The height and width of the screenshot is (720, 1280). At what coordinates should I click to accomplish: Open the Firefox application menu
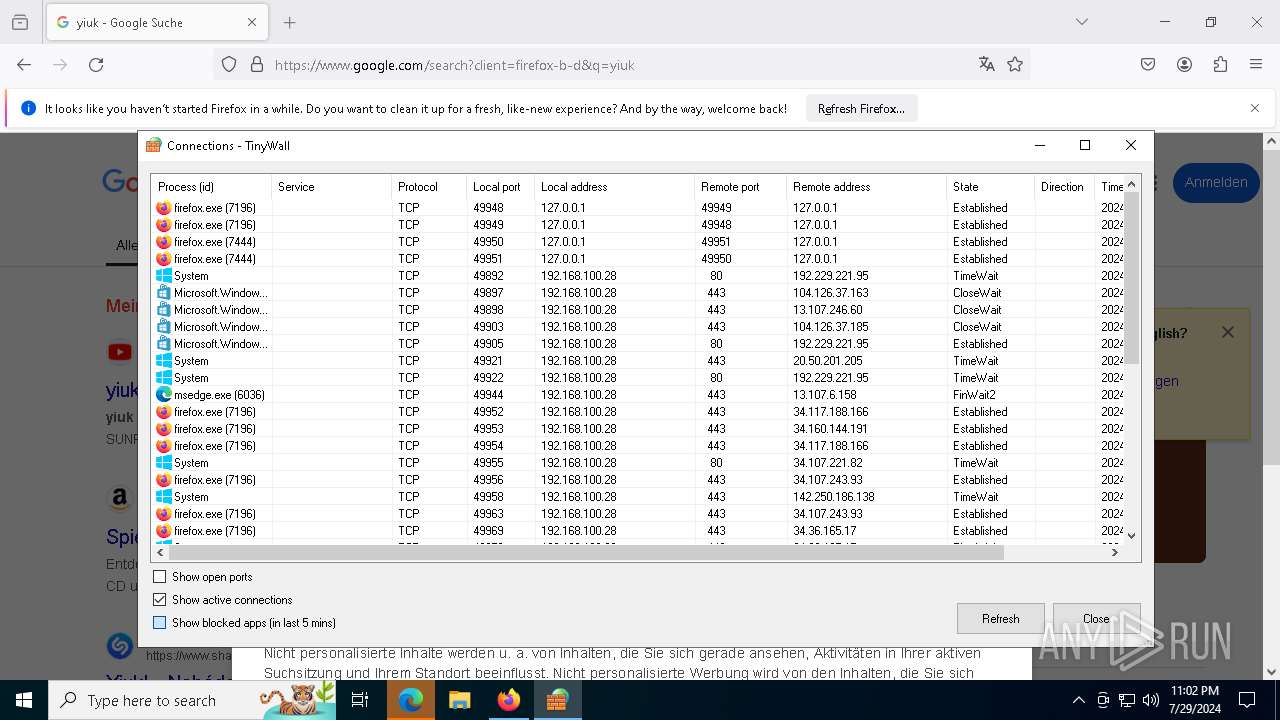[x=1256, y=65]
